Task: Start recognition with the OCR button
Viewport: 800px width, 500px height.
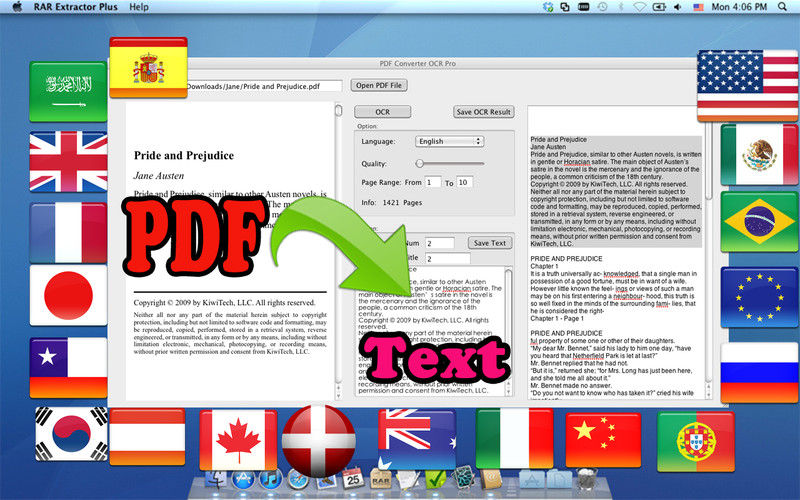Action: (x=383, y=112)
